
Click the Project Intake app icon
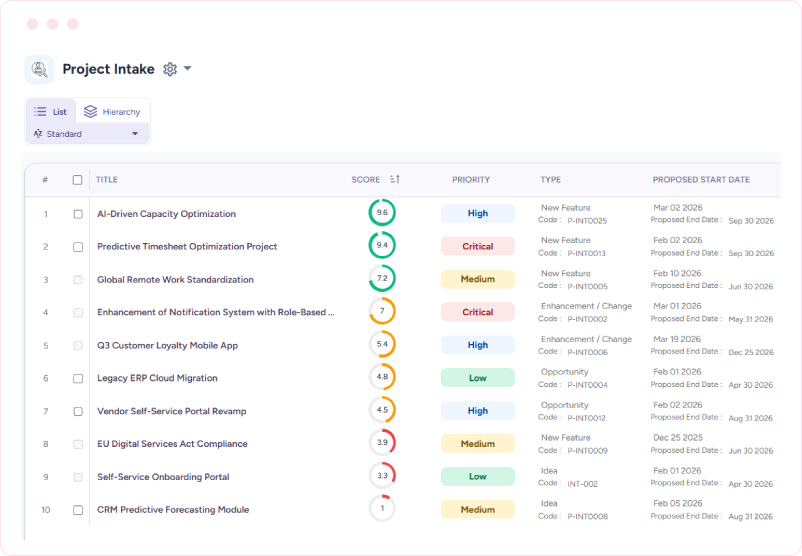point(39,69)
